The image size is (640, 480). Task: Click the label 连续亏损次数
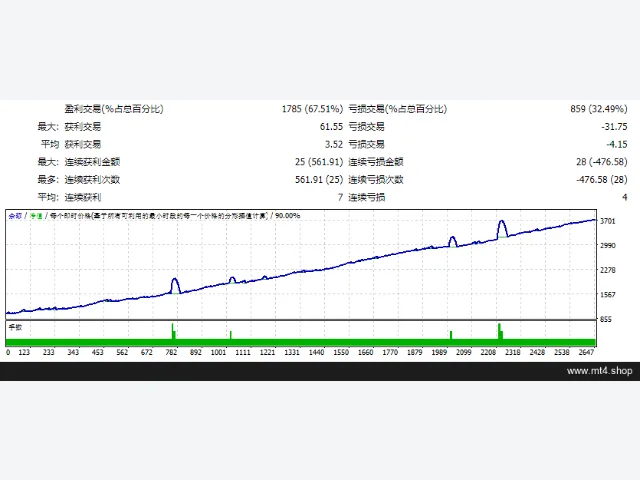coord(376,180)
